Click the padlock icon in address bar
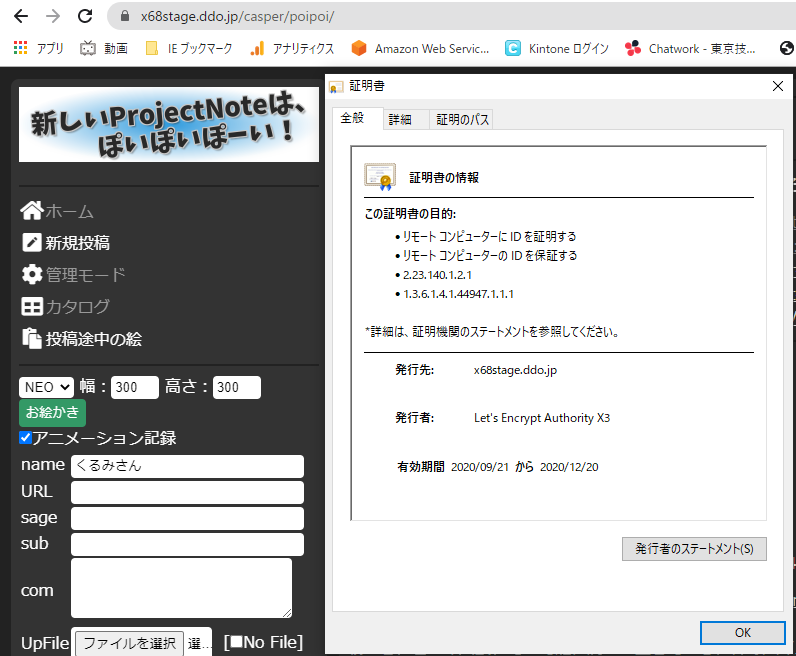Viewport: 796px width, 656px height. [125, 16]
